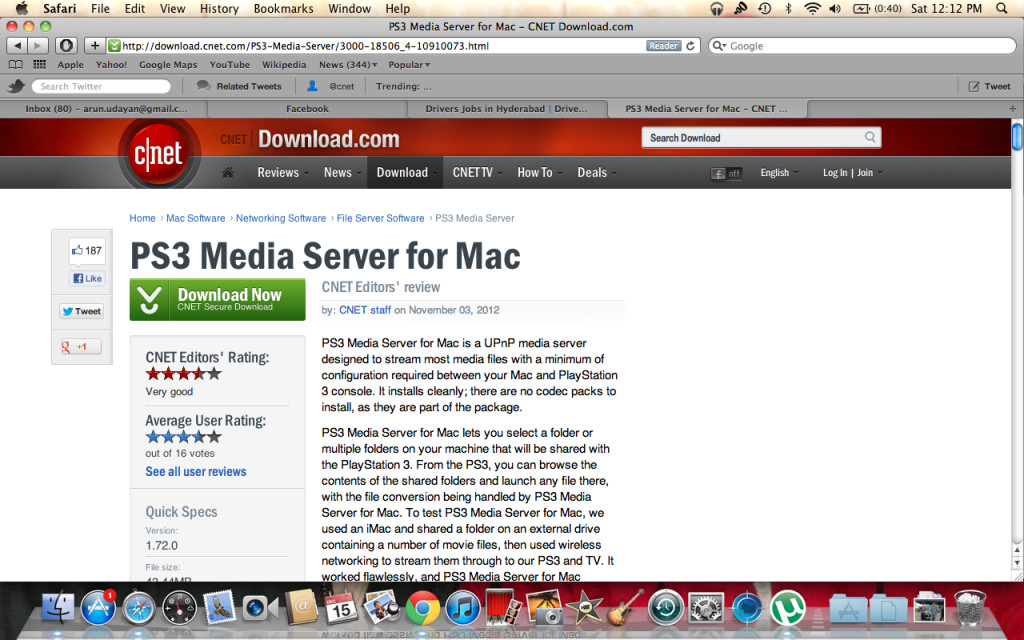This screenshot has height=640, width=1024.
Task: Open GarageBand guitar icon in Dock
Action: pyautogui.click(x=624, y=607)
